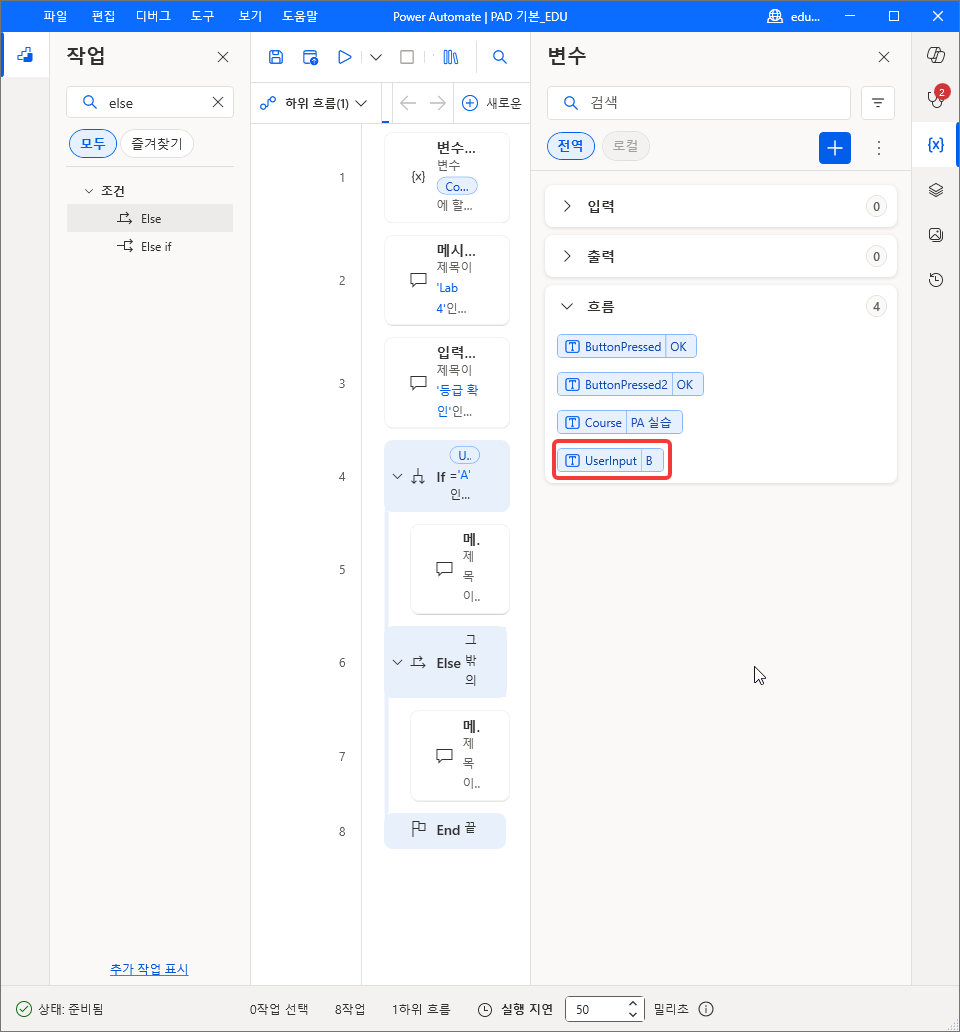Select the 전역 scope toggle

[570, 146]
